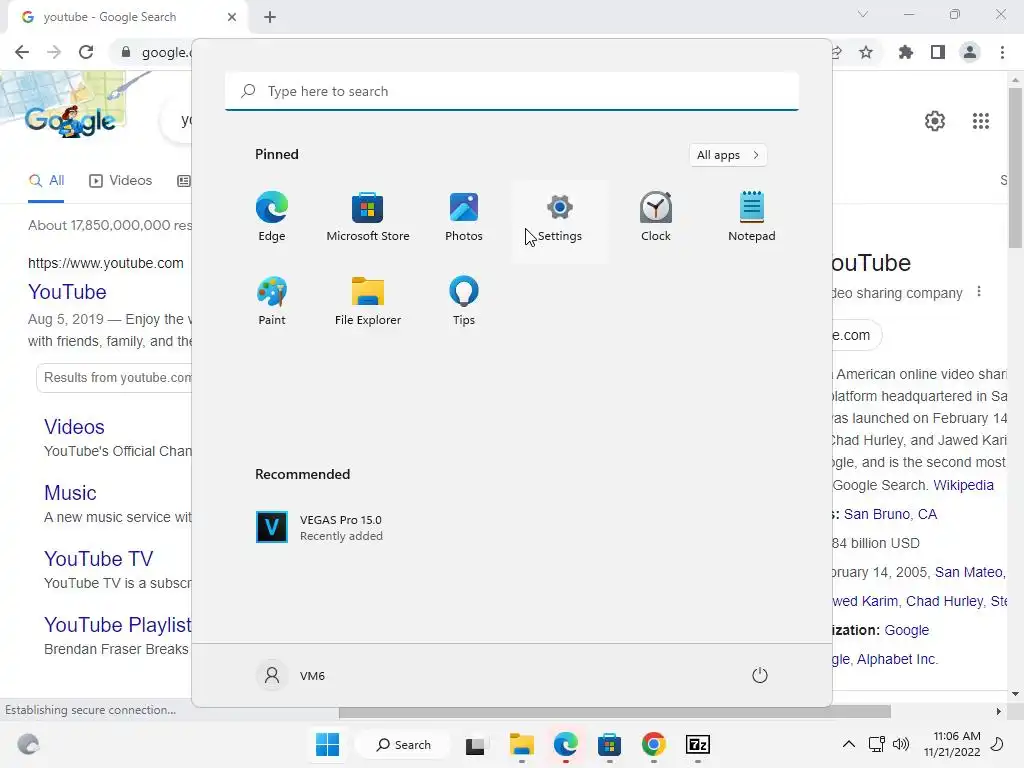Launch the Paint app

[272, 301]
